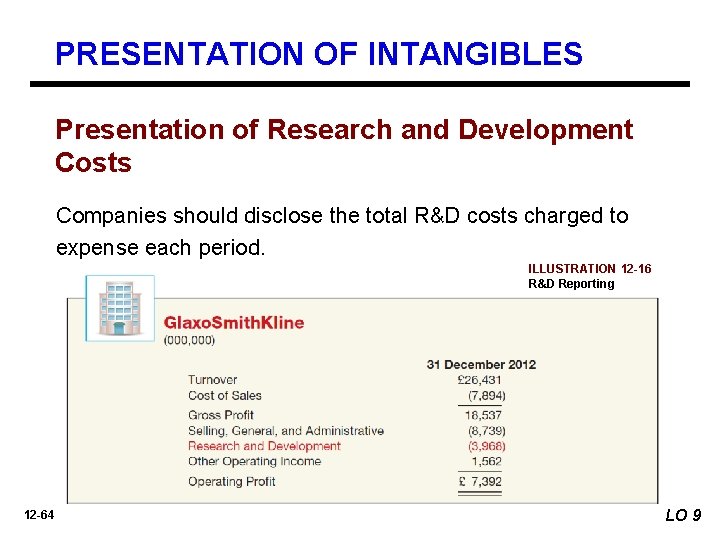Image resolution: width=720 pixels, height=540 pixels.
Task: Click the 18,537 gross profit value
Action: coord(483,415)
